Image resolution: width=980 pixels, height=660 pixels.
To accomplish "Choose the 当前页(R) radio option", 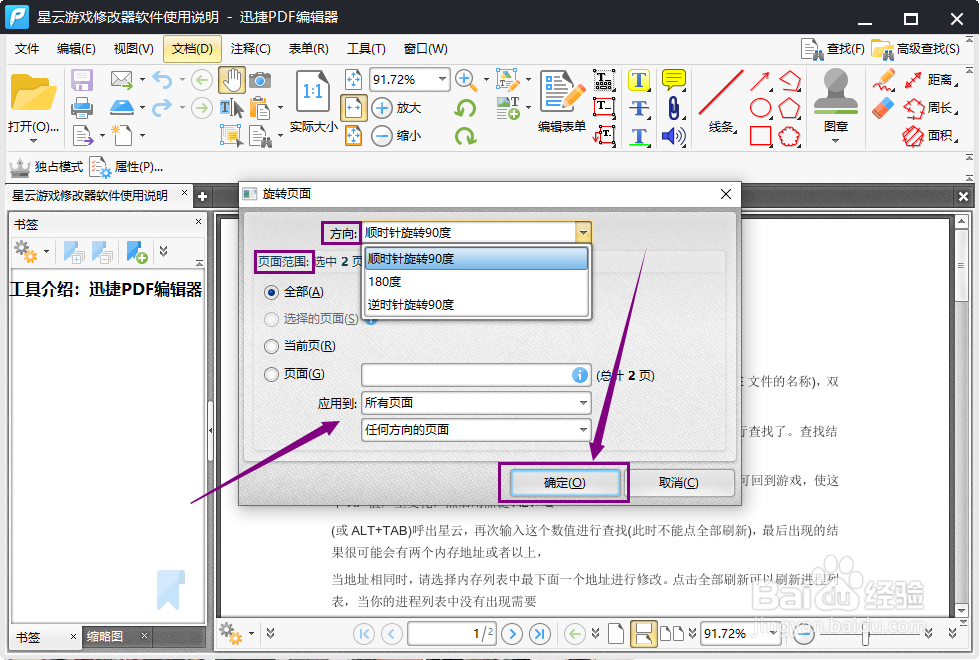I will 272,346.
